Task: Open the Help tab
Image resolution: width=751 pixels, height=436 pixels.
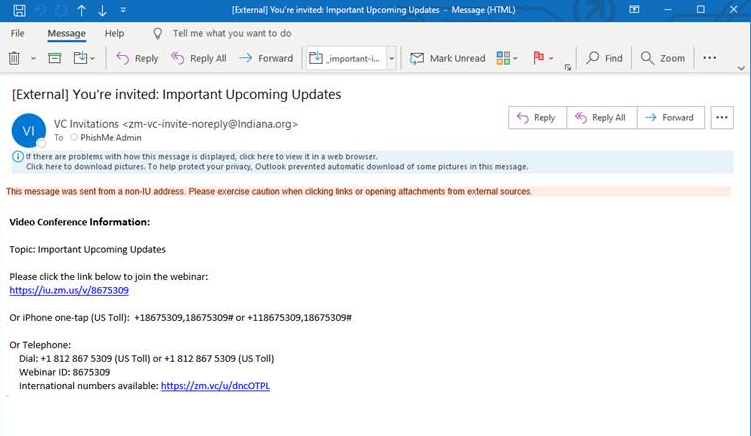Action: point(114,33)
